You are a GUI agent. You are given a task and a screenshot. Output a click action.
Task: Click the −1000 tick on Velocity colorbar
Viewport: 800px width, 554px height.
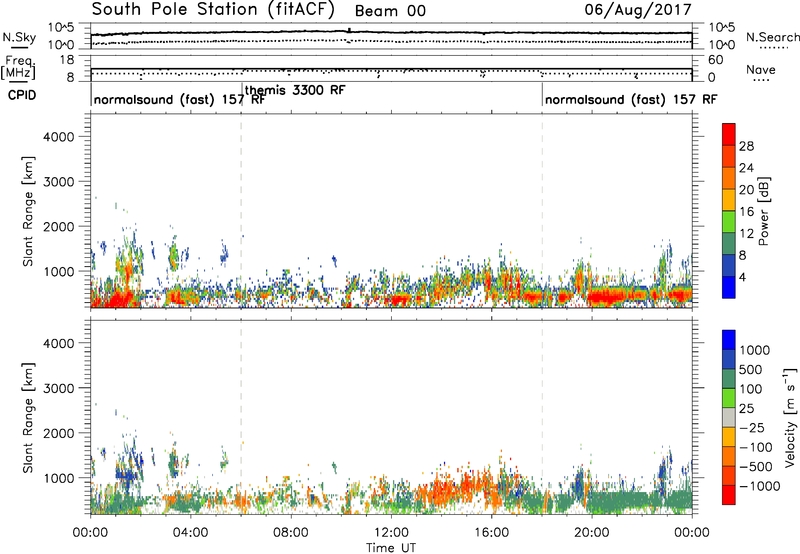[x=759, y=486]
